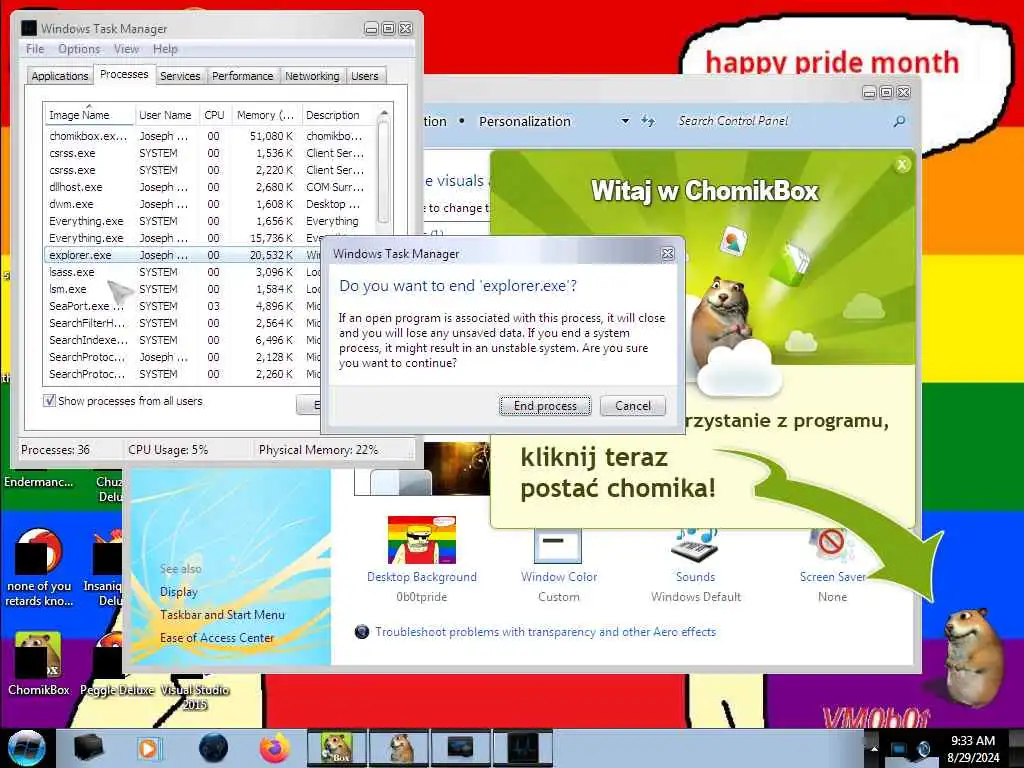Screen dimensions: 1024x768
Task: Open the Peggle Deluxe desktop shortcut
Action: pyautogui.click(x=116, y=664)
